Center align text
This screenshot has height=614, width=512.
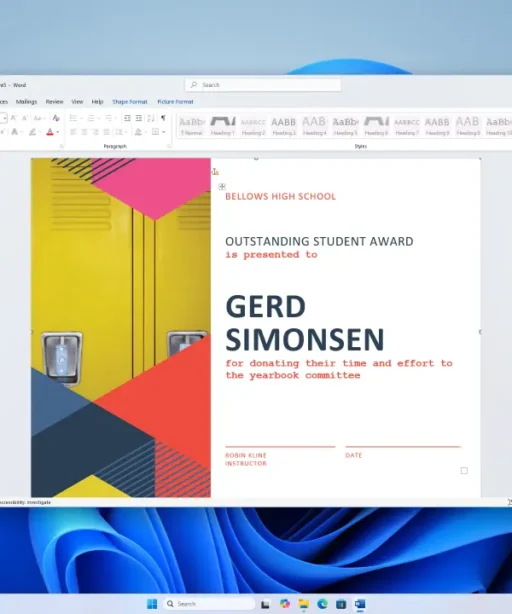click(x=84, y=132)
